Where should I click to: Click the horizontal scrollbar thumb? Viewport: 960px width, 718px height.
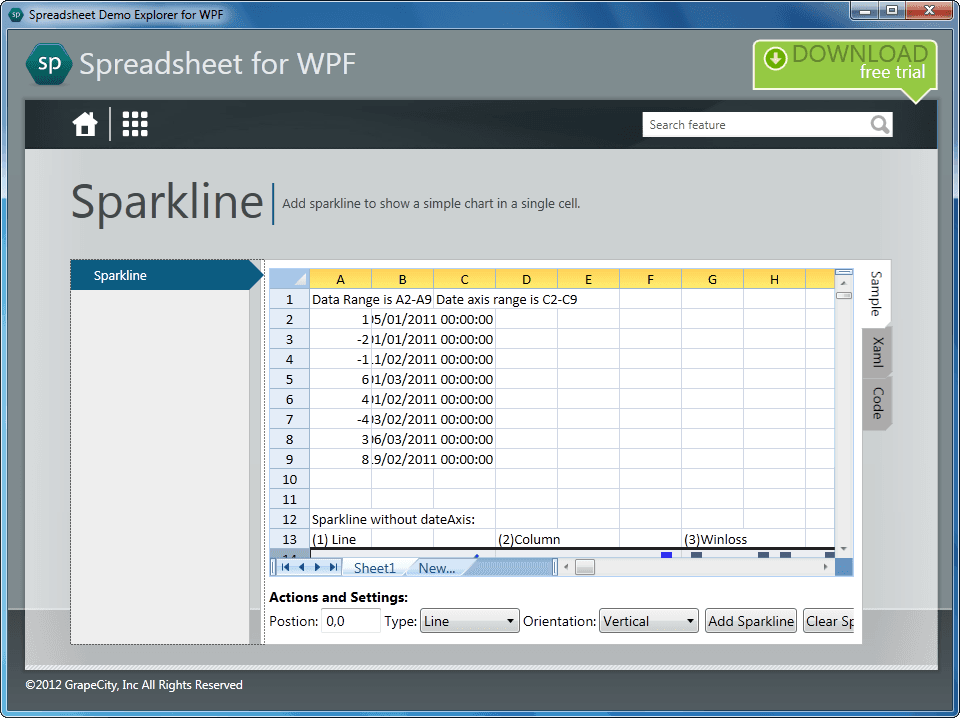585,567
